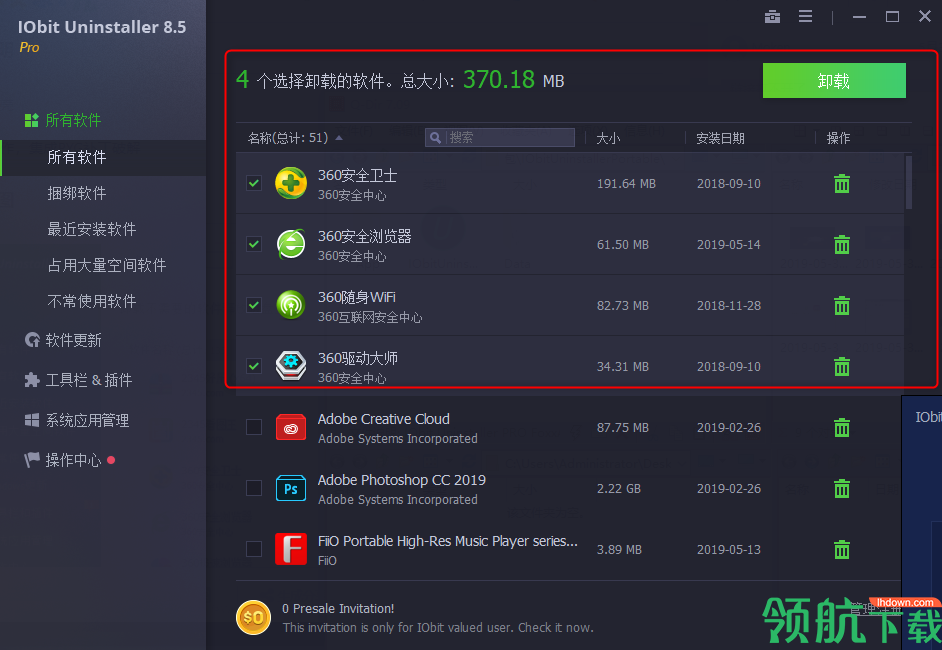The image size is (942, 650).
Task: Open the hamburger menu icon
Action: point(805,17)
